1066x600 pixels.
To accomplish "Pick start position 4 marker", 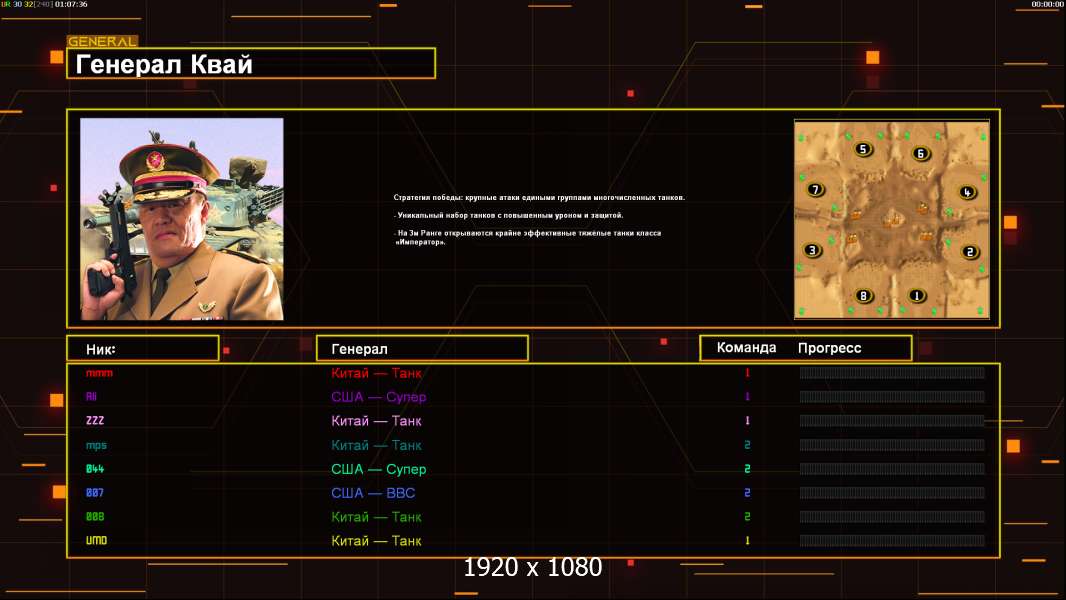I will pyautogui.click(x=967, y=192).
